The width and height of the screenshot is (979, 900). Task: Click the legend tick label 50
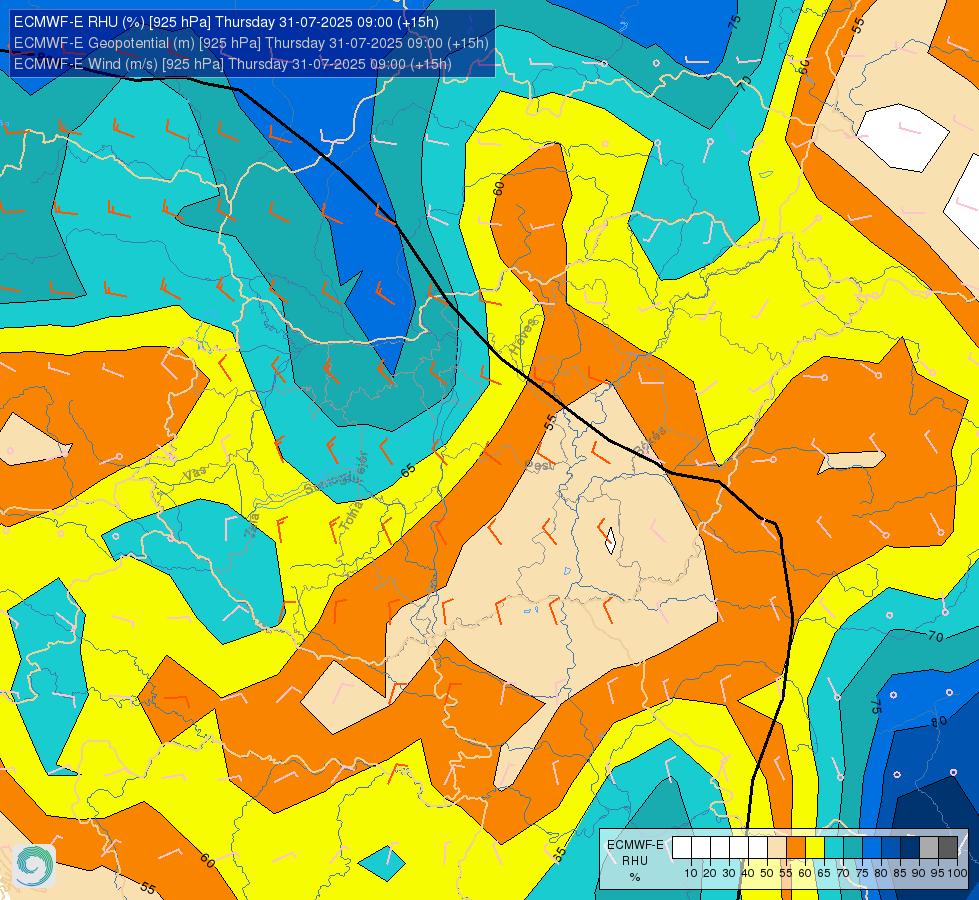(x=767, y=873)
